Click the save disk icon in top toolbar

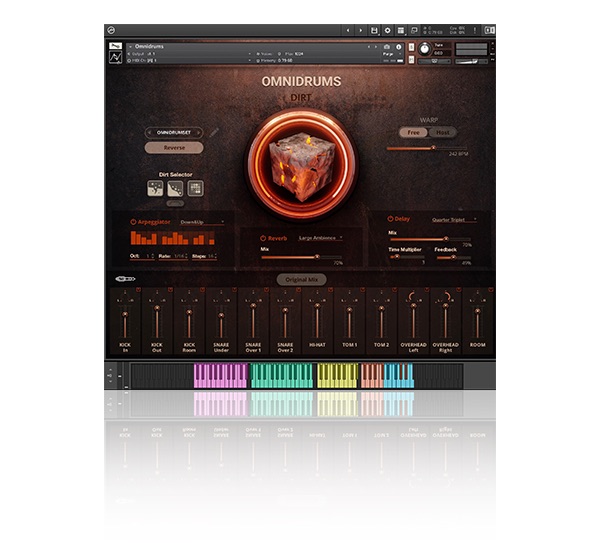(374, 31)
